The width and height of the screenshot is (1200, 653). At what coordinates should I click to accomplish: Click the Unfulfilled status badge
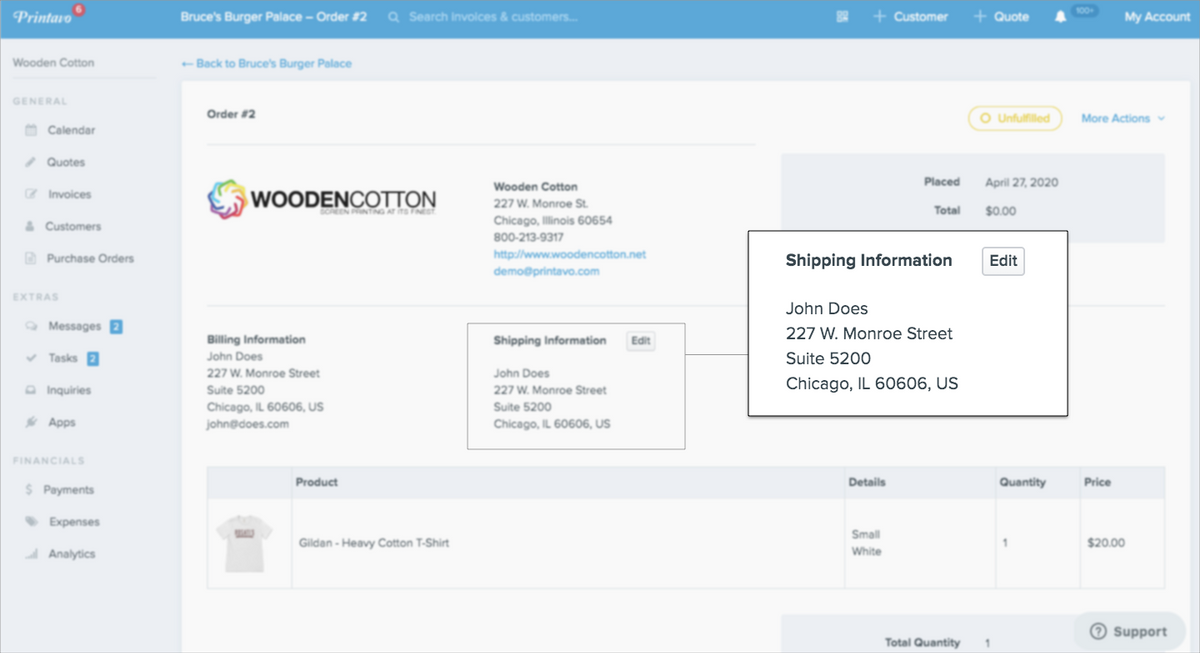1015,118
